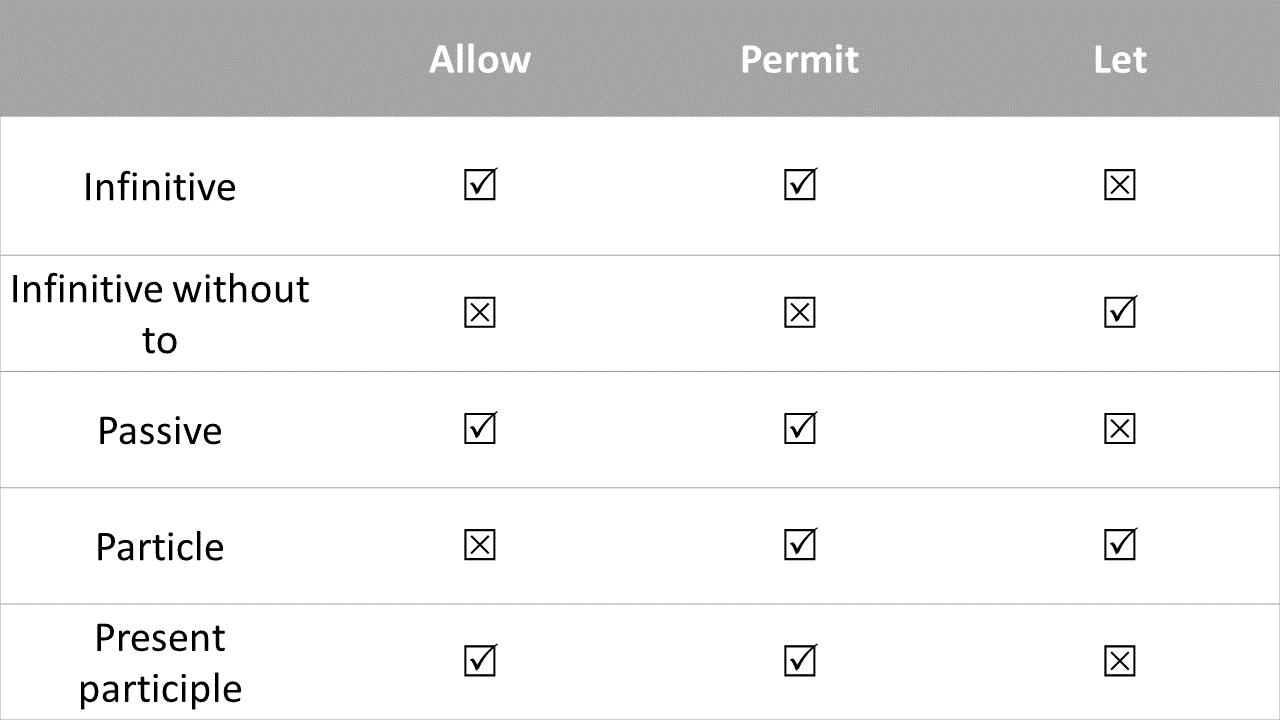Click the Permit checkbox in Infinitive row
This screenshot has width=1280, height=720.
[x=800, y=185]
